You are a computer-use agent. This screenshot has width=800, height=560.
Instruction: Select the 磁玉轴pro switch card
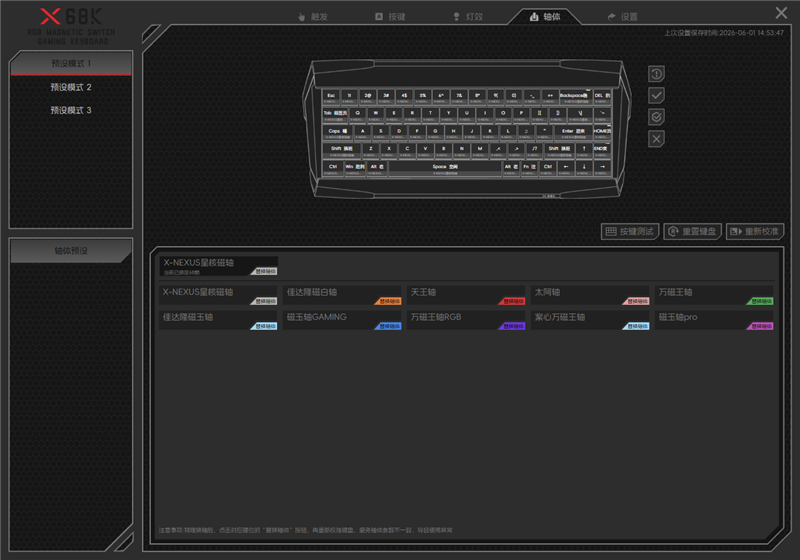[714, 321]
